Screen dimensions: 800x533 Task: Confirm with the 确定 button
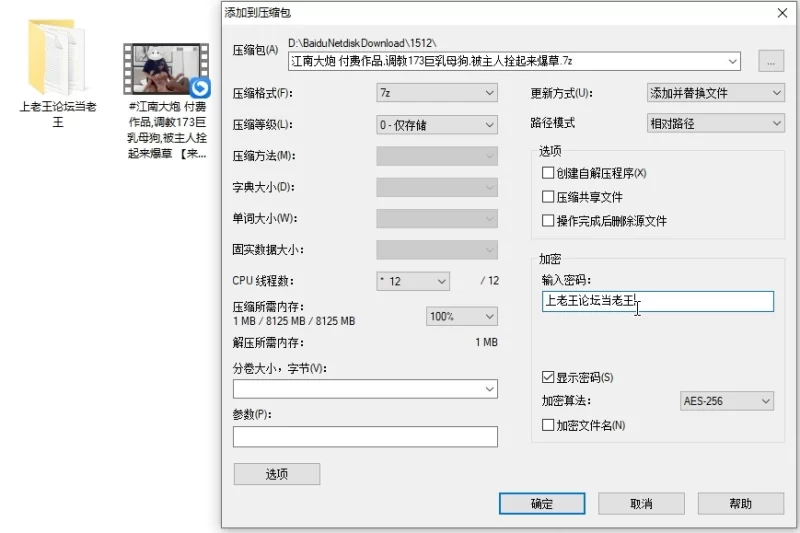542,503
